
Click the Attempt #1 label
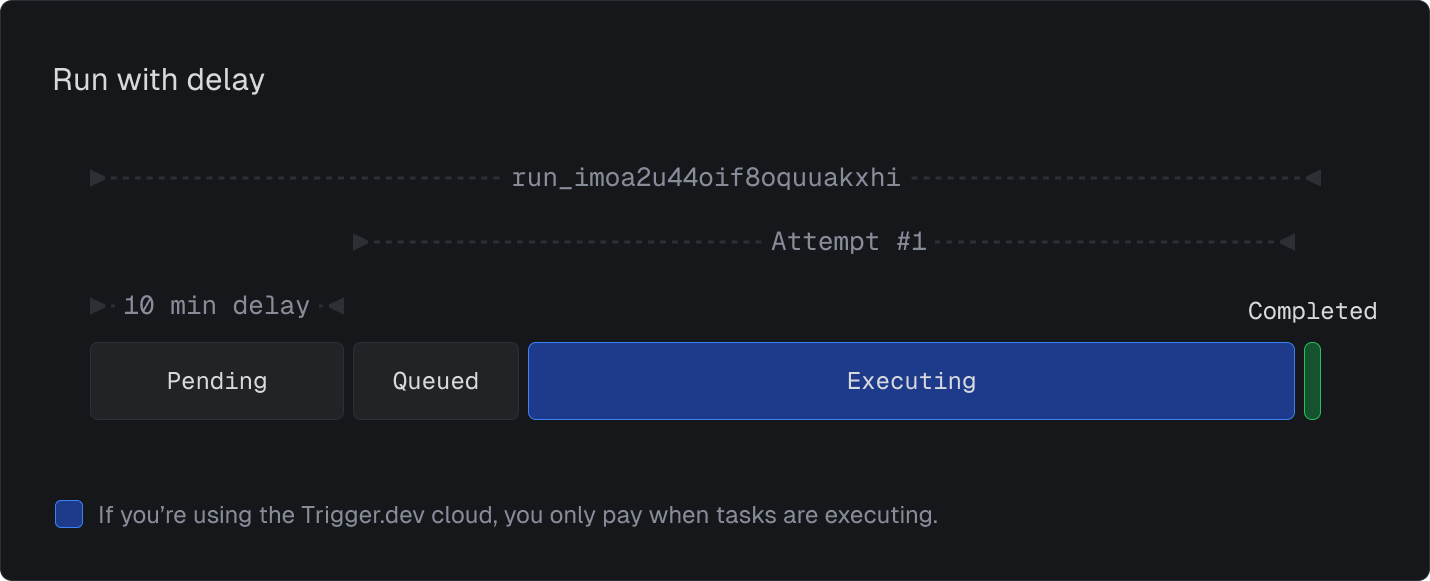point(849,242)
